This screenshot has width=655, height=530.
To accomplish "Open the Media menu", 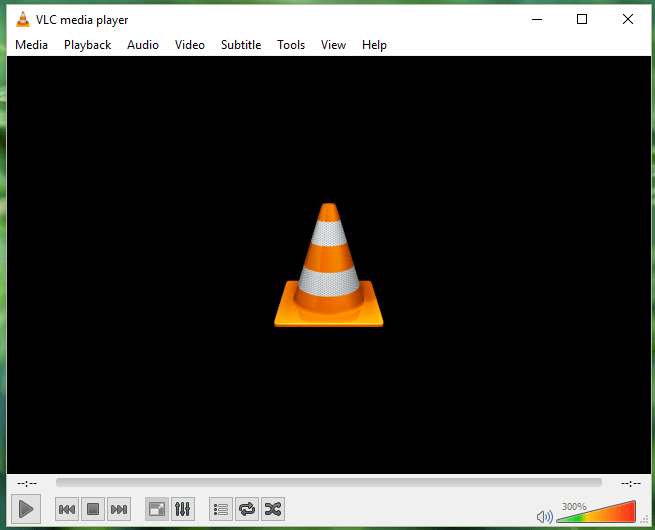I will [x=31, y=45].
